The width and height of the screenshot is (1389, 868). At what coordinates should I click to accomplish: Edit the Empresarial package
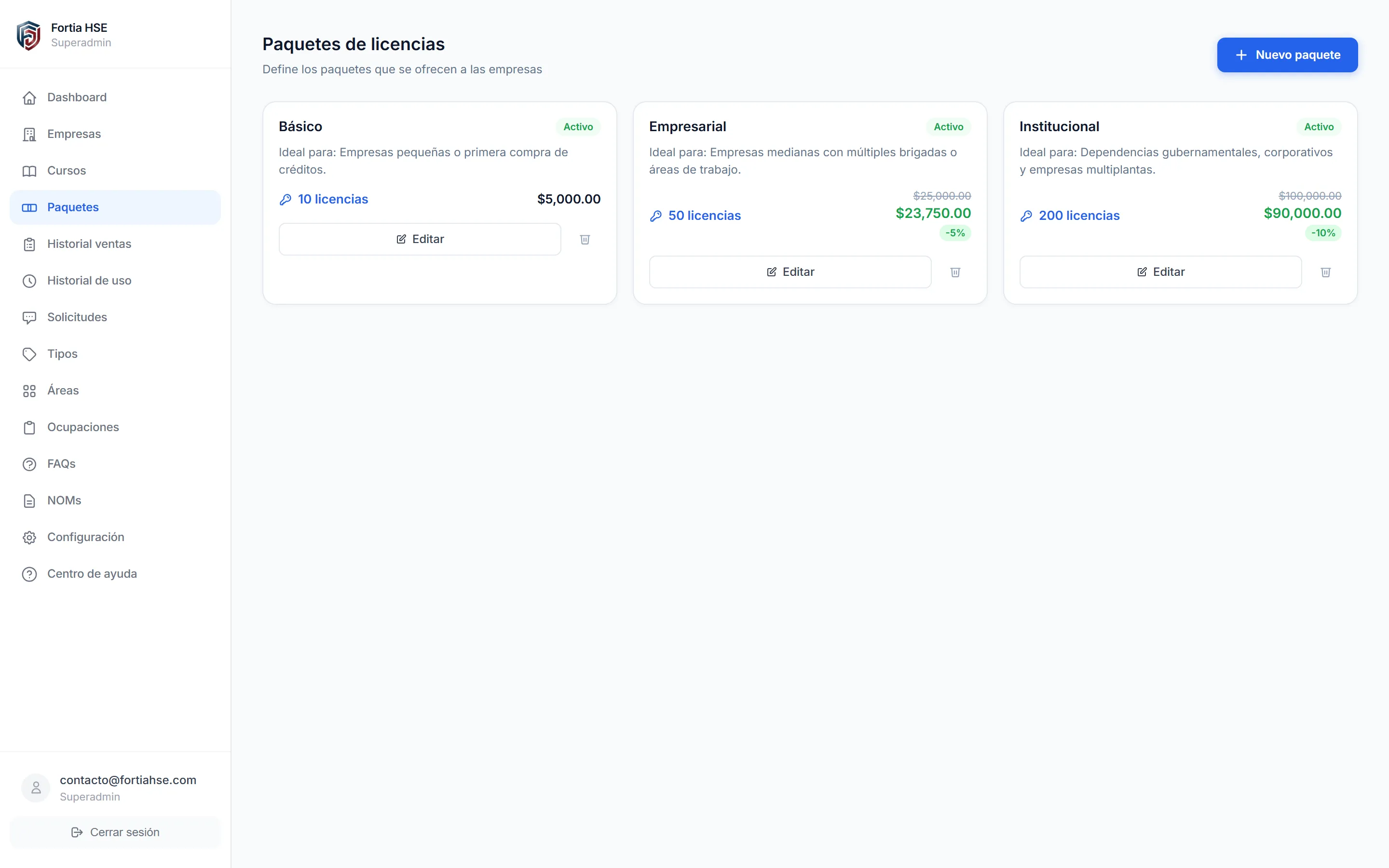[x=790, y=272]
